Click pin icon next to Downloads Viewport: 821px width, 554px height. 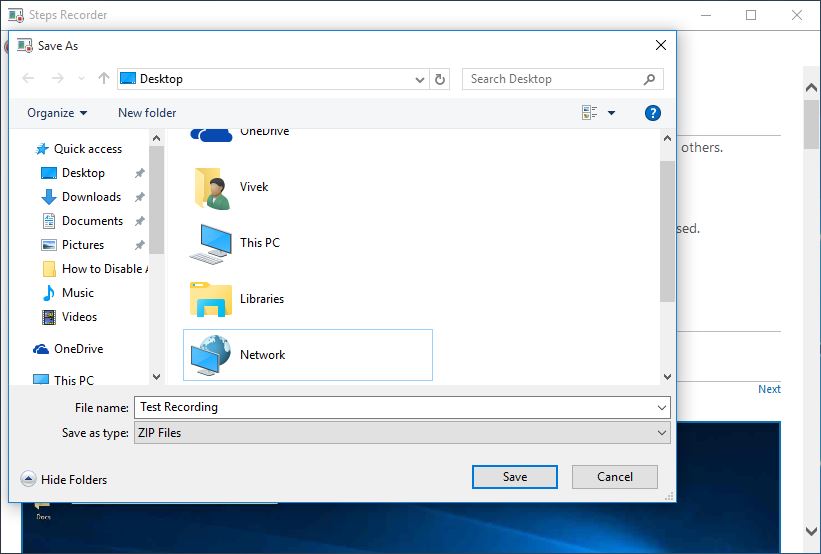(139, 197)
